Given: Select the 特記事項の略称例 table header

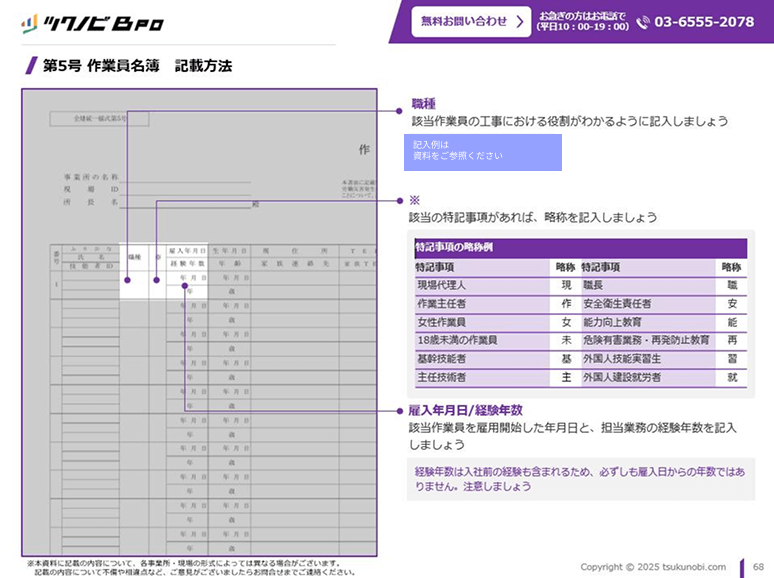Looking at the screenshot, I should coord(580,247).
